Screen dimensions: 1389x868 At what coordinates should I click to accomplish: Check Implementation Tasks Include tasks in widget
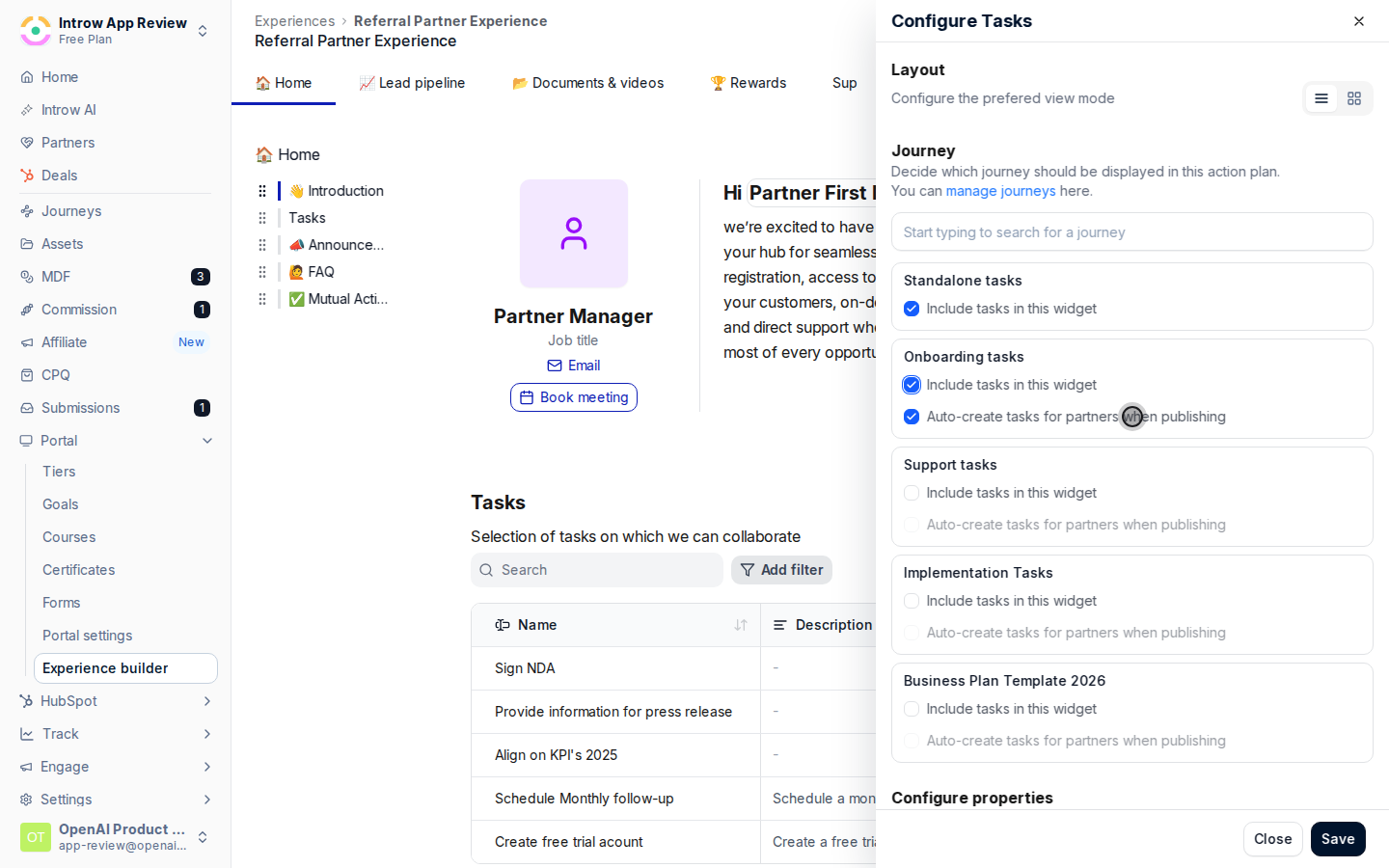coord(912,601)
